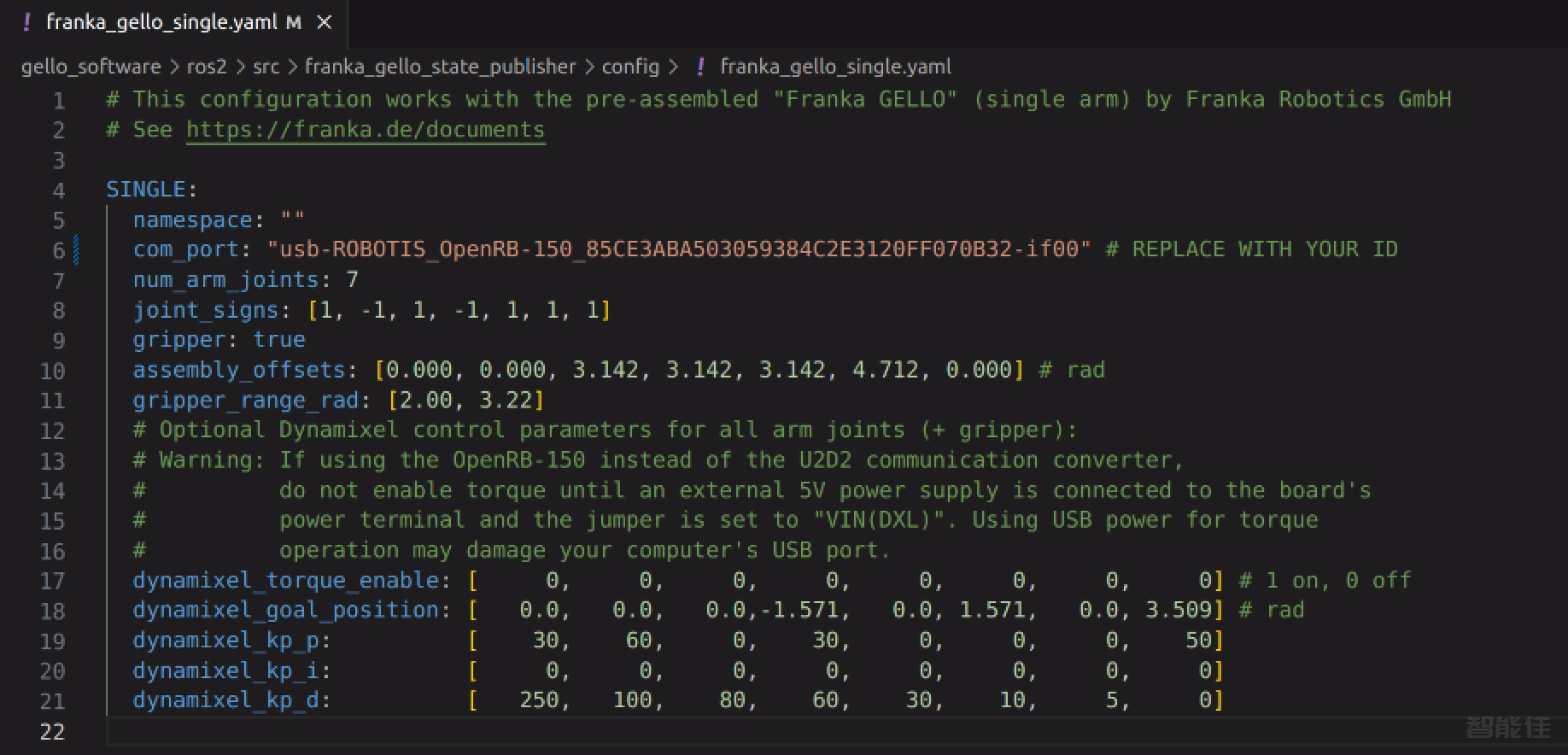Click the com_port key
This screenshot has height=755, width=1568.
click(x=186, y=249)
